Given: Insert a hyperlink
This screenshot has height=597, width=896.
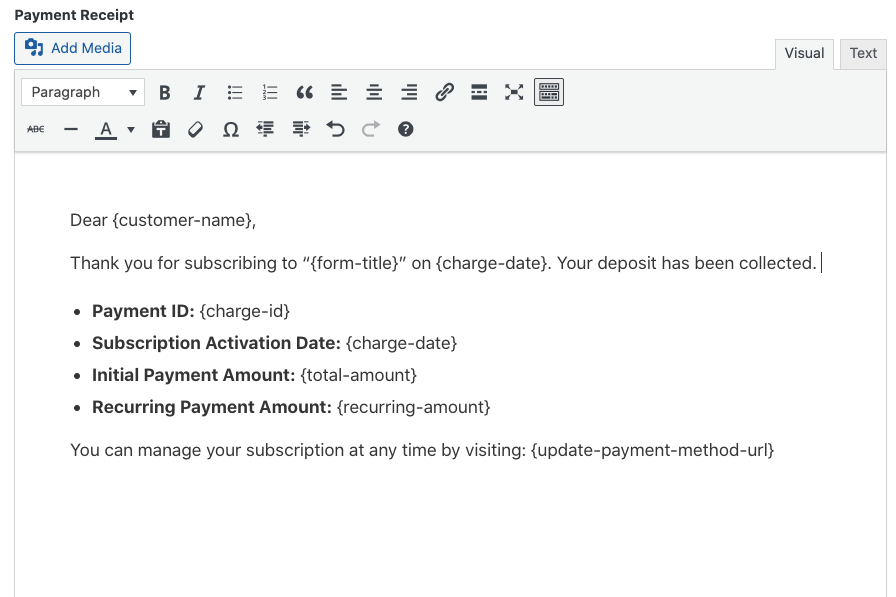Looking at the screenshot, I should [444, 92].
